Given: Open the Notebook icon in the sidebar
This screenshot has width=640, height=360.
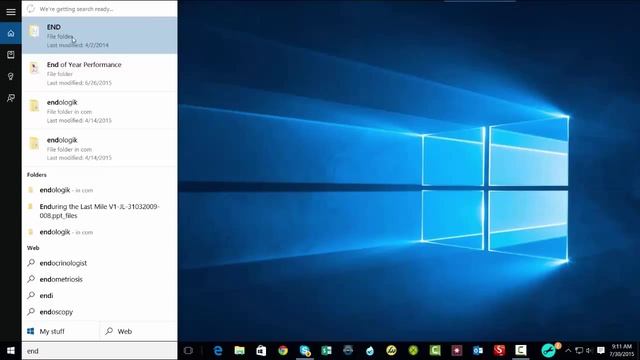Looking at the screenshot, I should point(11,55).
